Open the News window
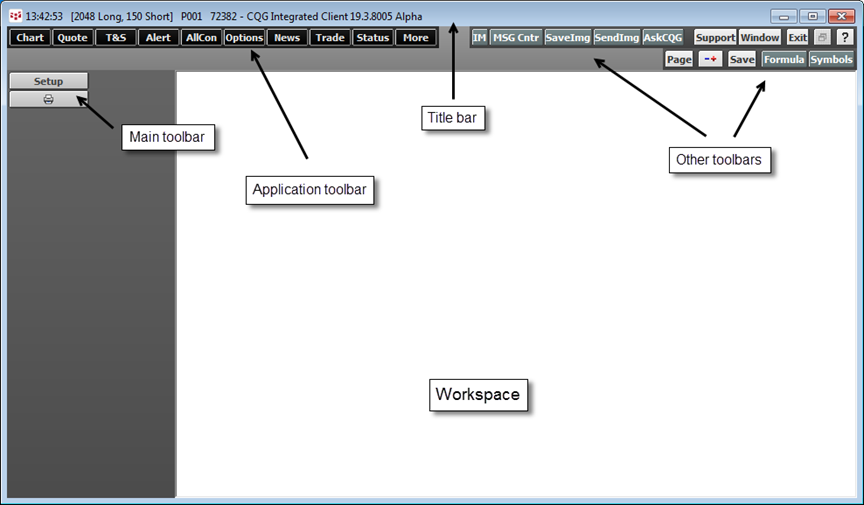Image resolution: width=864 pixels, height=505 pixels. 287,37
